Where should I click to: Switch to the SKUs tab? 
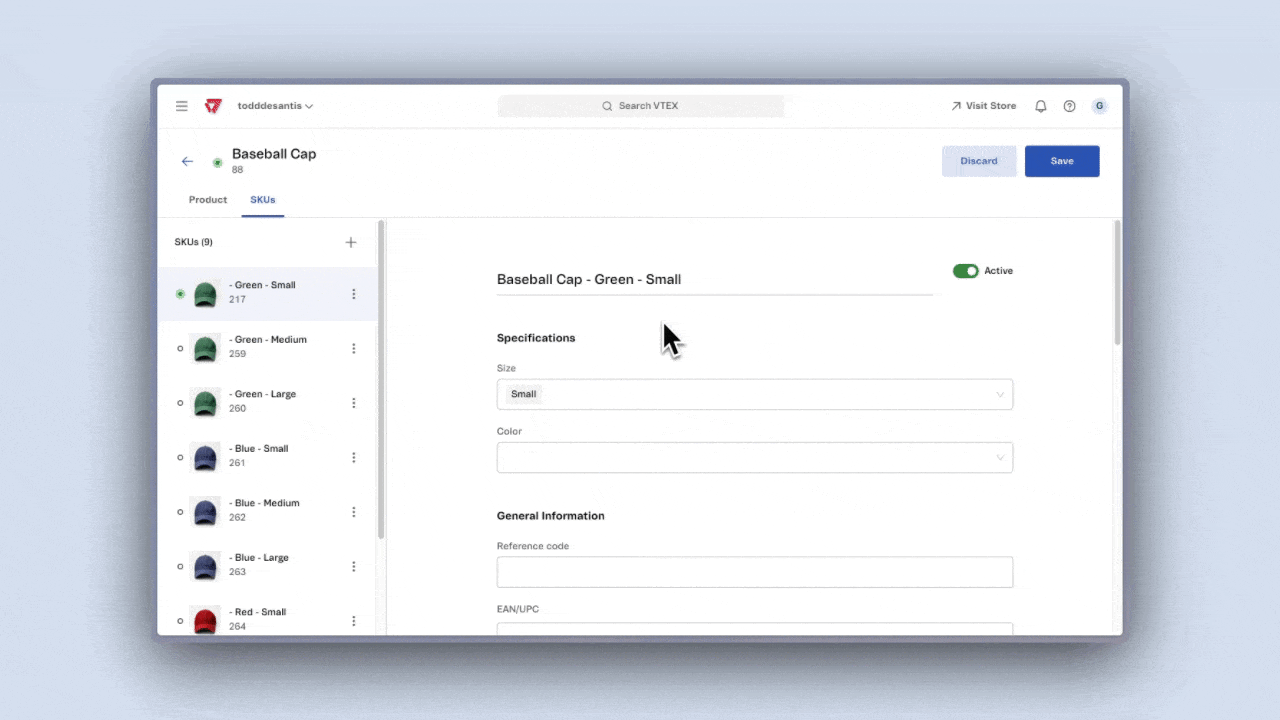click(x=262, y=199)
